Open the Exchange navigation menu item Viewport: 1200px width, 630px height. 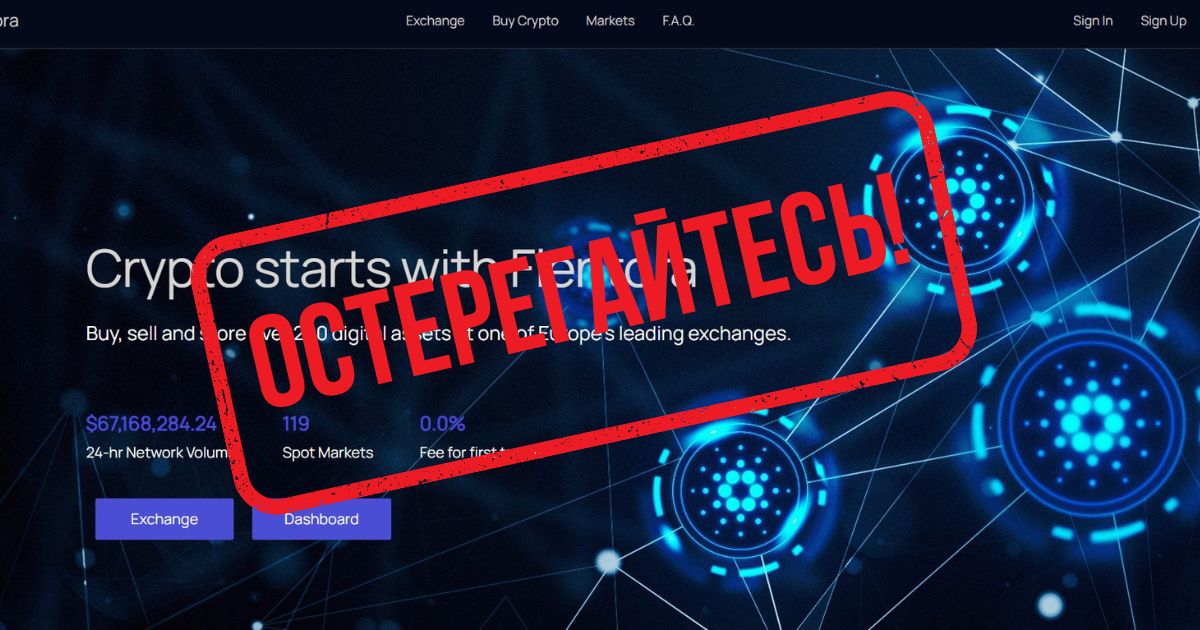435,21
